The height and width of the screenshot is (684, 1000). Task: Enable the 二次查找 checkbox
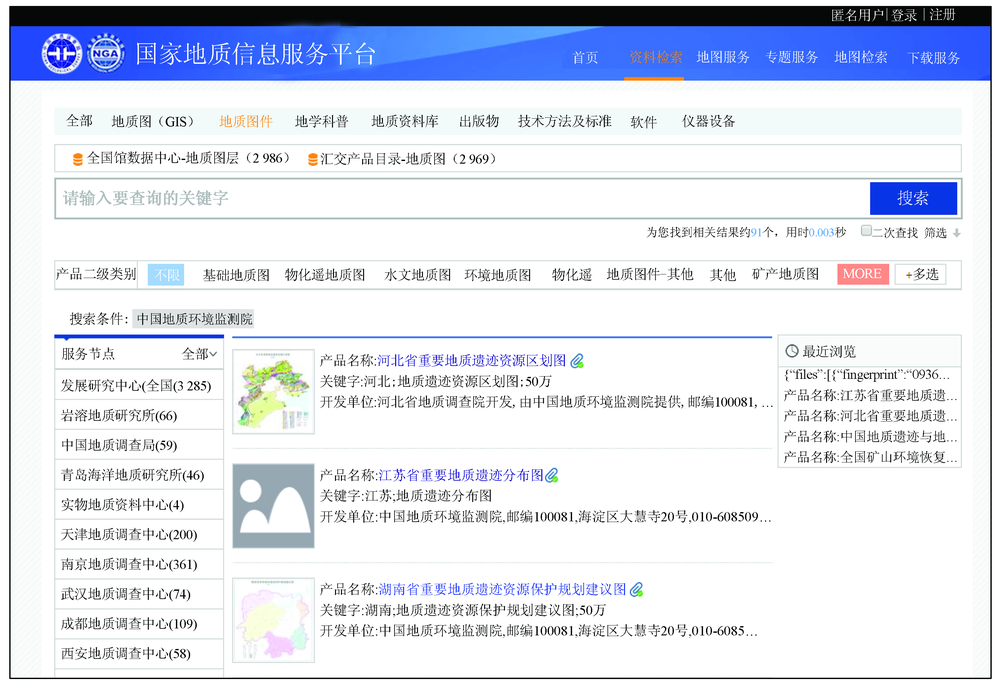(x=866, y=231)
